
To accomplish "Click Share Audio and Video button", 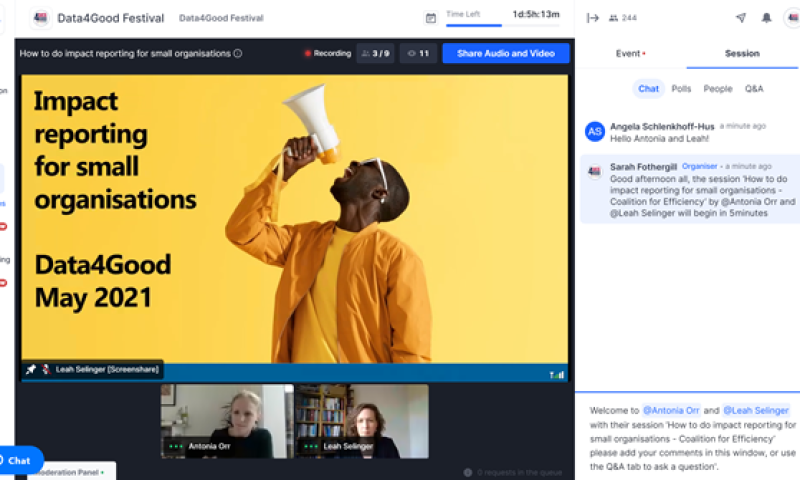I will coord(505,54).
